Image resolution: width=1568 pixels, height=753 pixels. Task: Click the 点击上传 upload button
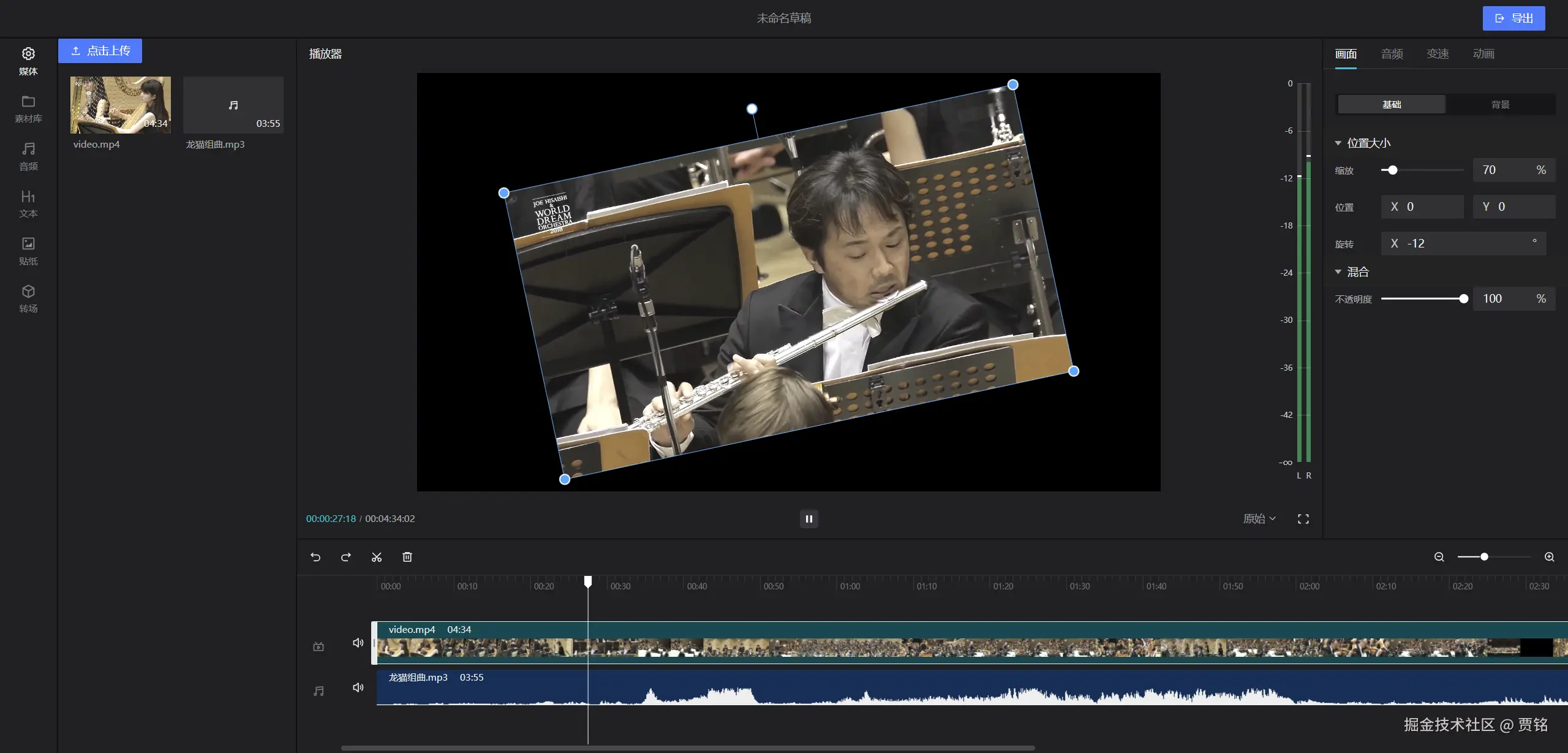[100, 51]
